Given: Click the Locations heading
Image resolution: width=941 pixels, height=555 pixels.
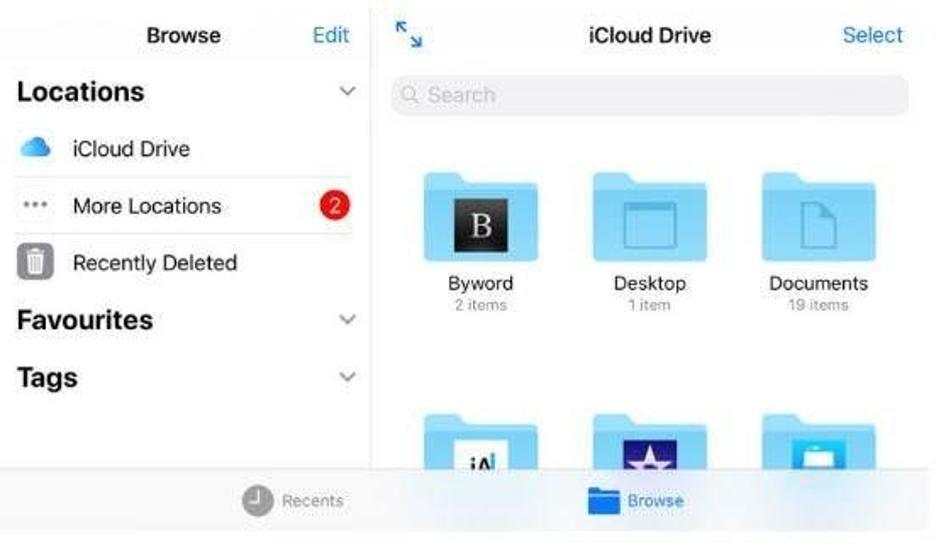Looking at the screenshot, I should click(x=80, y=92).
